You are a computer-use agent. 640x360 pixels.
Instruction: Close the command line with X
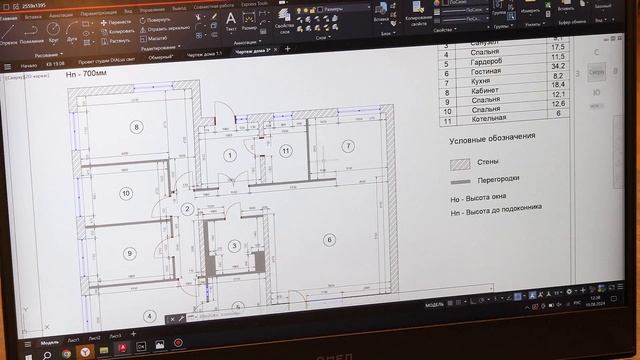pos(172,319)
